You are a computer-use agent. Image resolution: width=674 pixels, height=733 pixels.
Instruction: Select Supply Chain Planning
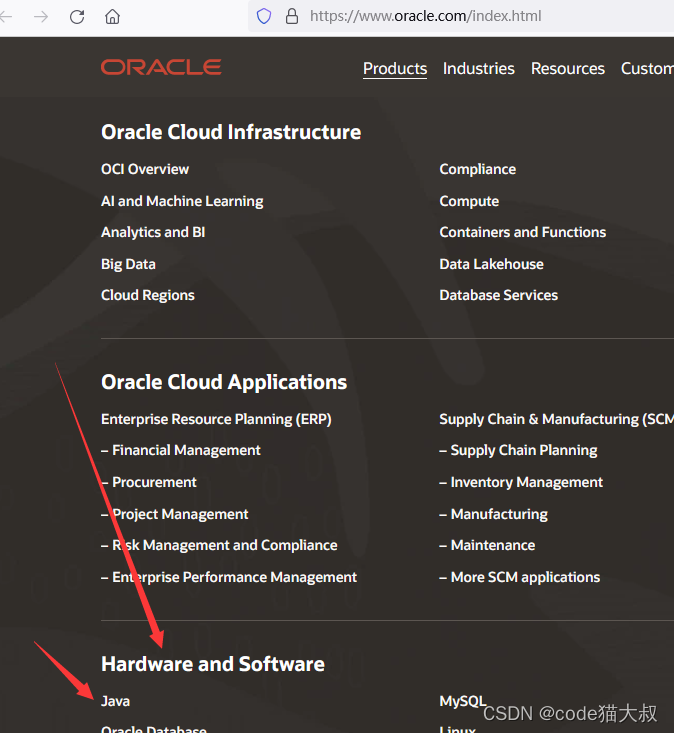coord(518,450)
